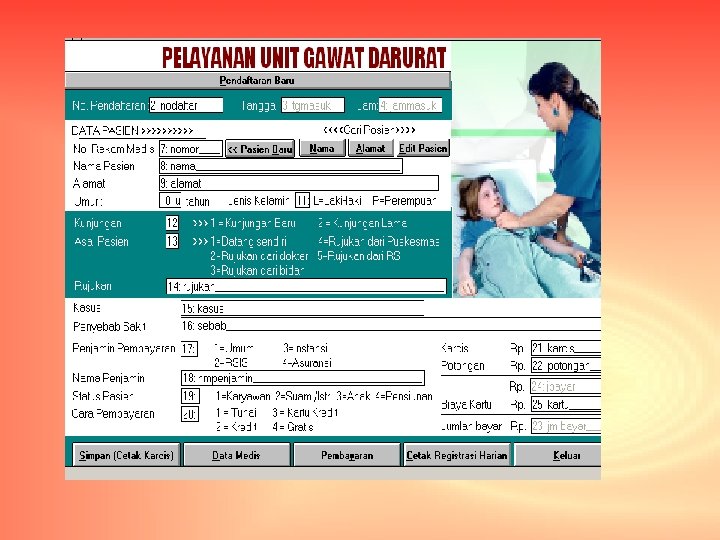
Task: Click the Umur tahun field
Action: pyautogui.click(x=170, y=201)
